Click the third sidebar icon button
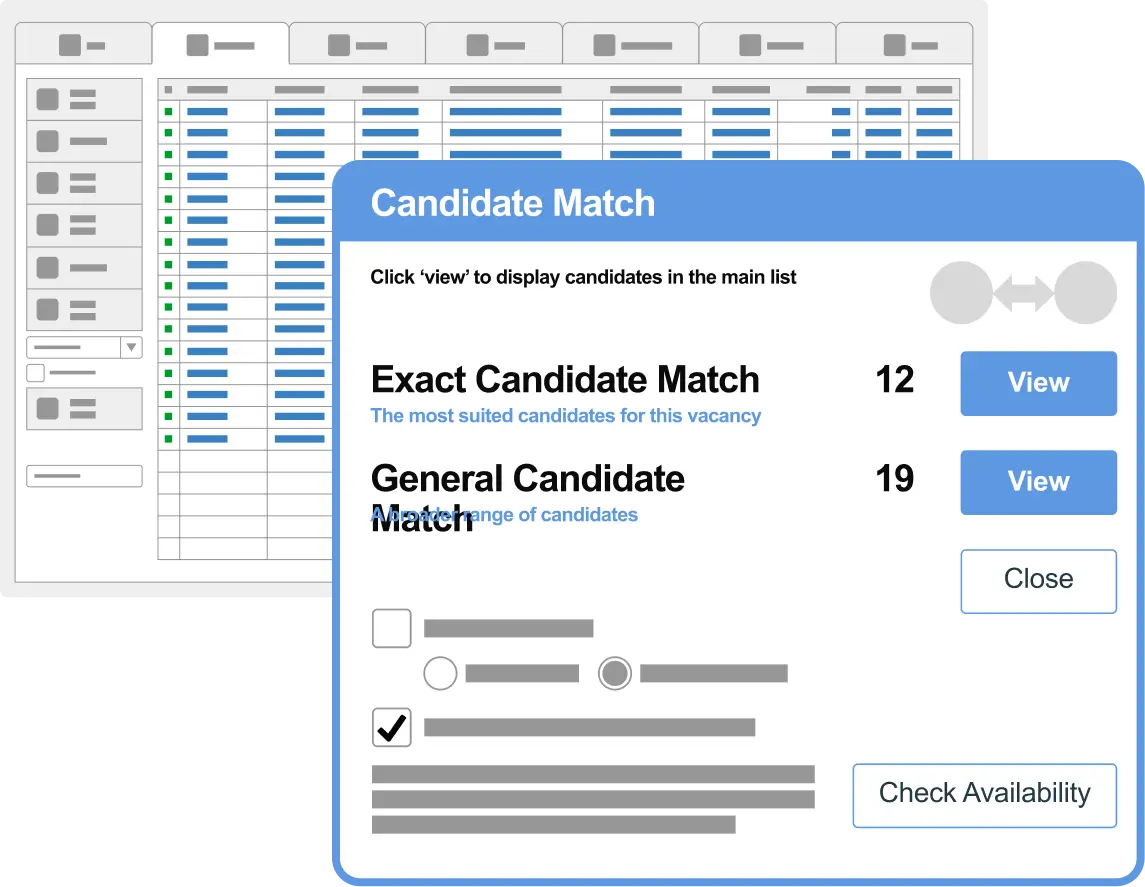The width and height of the screenshot is (1145, 887). tap(84, 183)
